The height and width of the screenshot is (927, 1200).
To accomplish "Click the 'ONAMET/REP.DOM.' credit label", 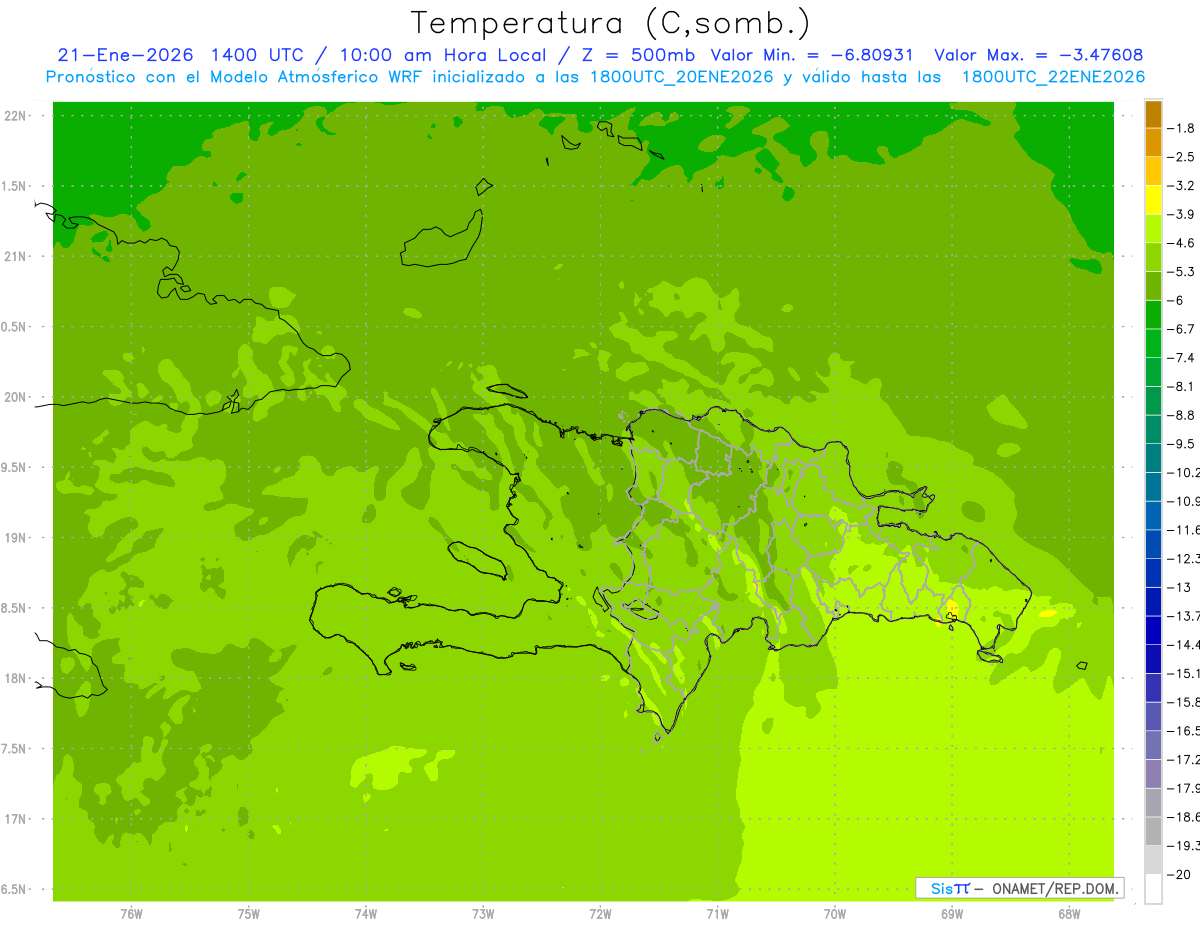I will (1055, 888).
